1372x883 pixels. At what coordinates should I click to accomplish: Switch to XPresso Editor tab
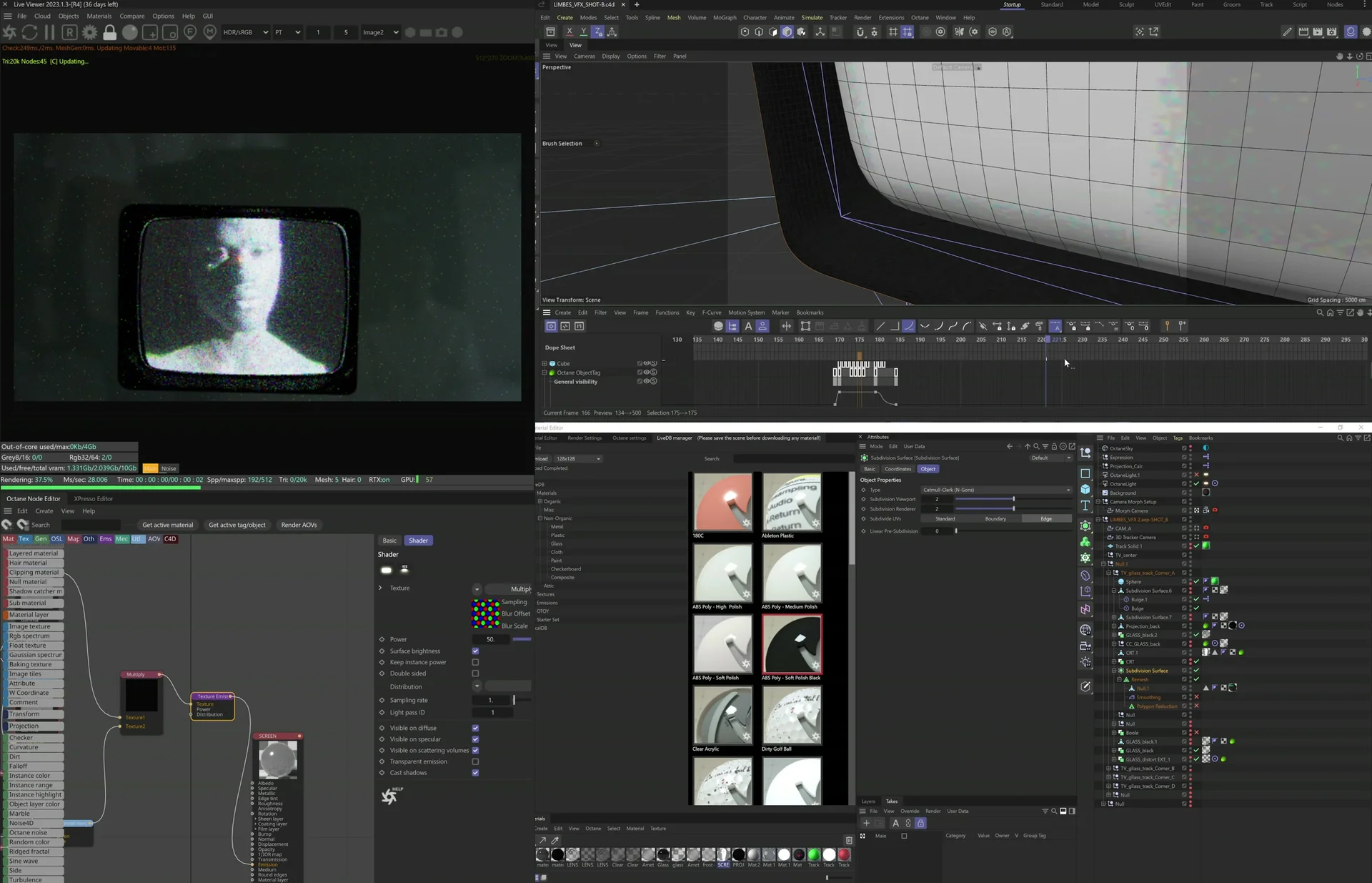point(94,498)
